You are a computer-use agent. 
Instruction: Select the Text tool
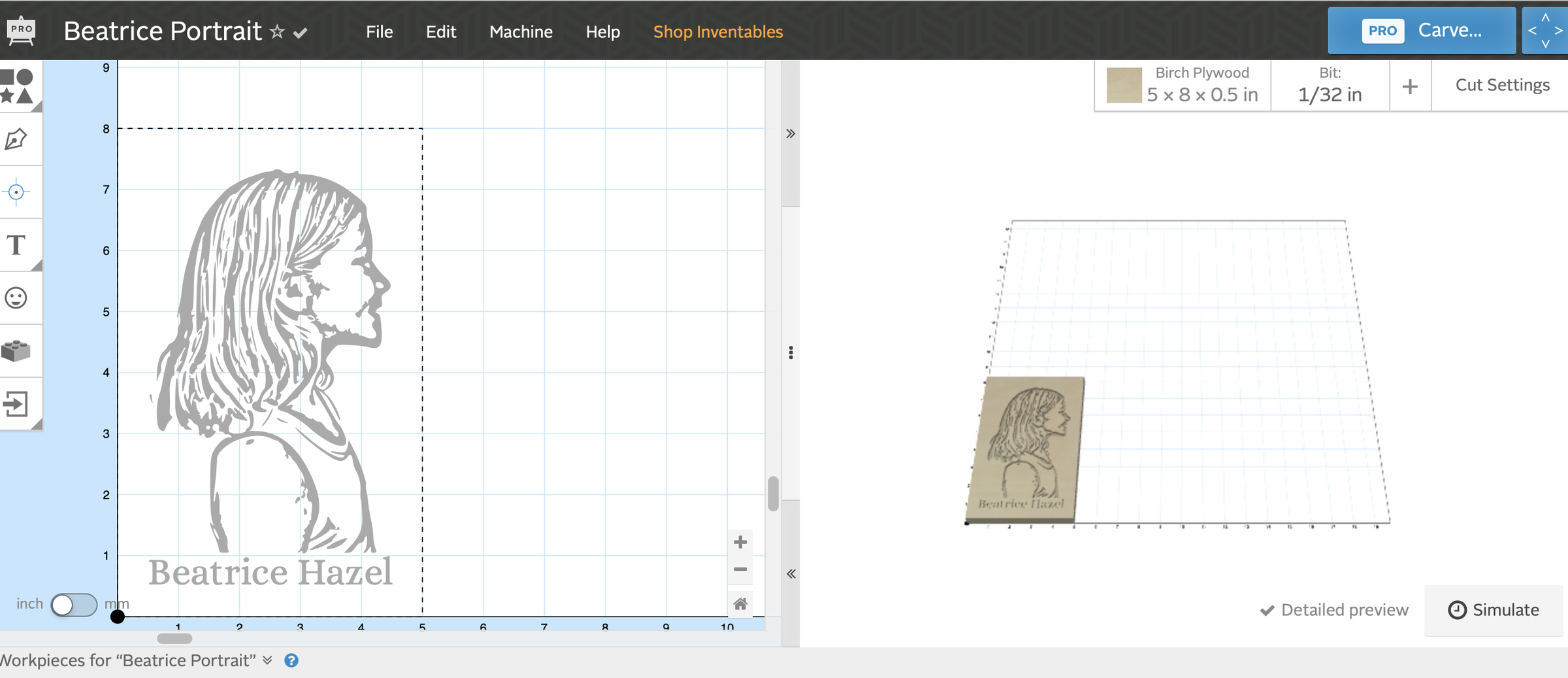pyautogui.click(x=16, y=245)
